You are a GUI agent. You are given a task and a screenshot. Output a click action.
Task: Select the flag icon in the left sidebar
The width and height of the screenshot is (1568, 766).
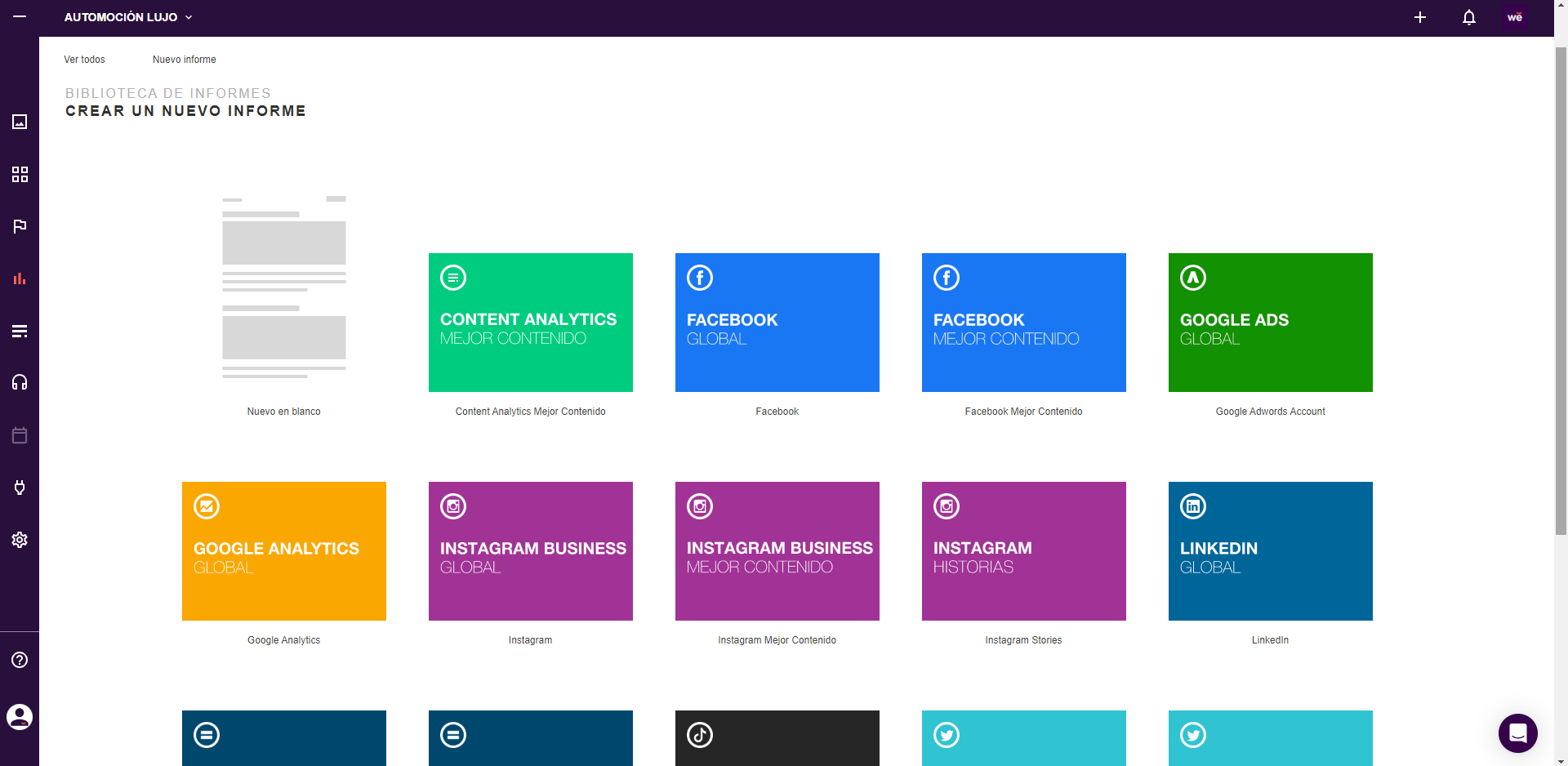(x=20, y=226)
